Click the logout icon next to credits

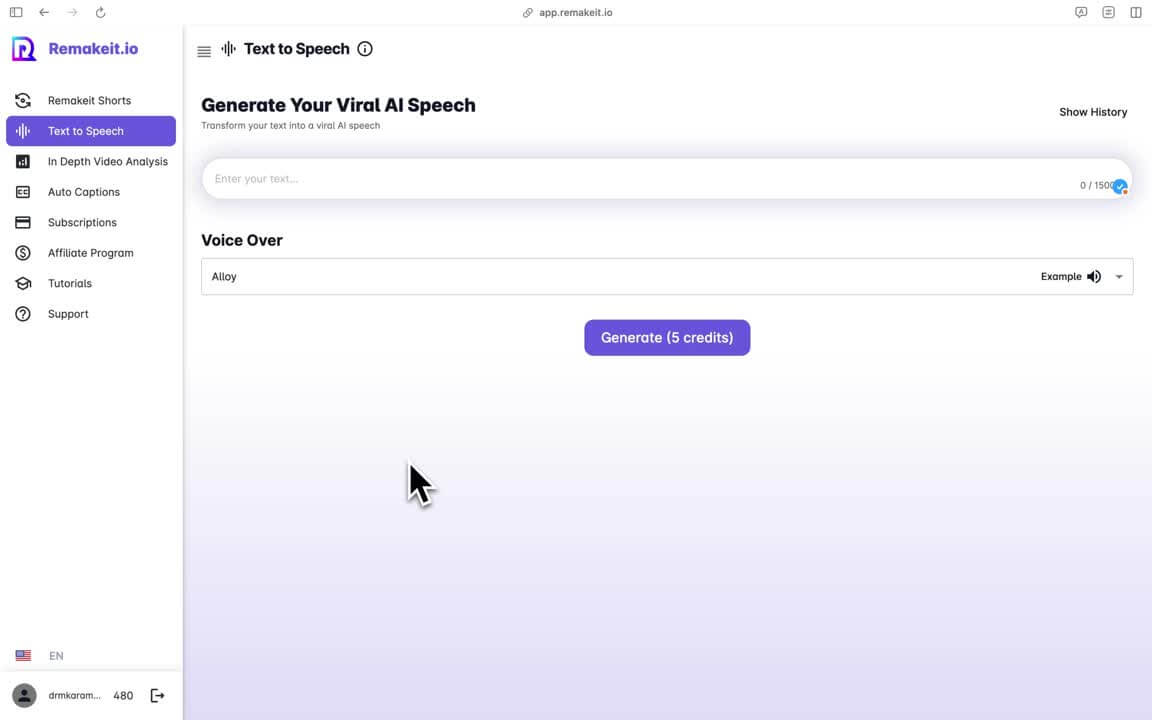pyautogui.click(x=157, y=696)
